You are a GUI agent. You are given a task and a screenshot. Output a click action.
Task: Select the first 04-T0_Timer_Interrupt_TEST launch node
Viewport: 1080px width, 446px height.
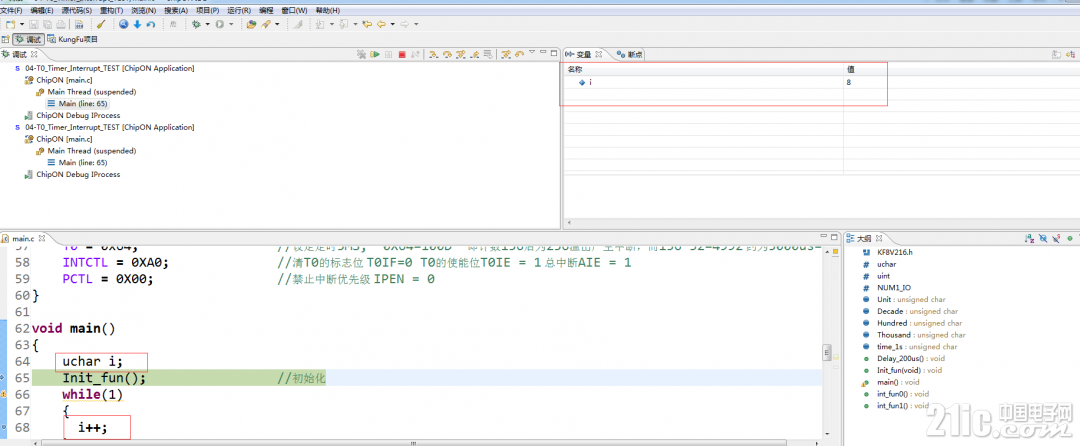pyautogui.click(x=104, y=68)
